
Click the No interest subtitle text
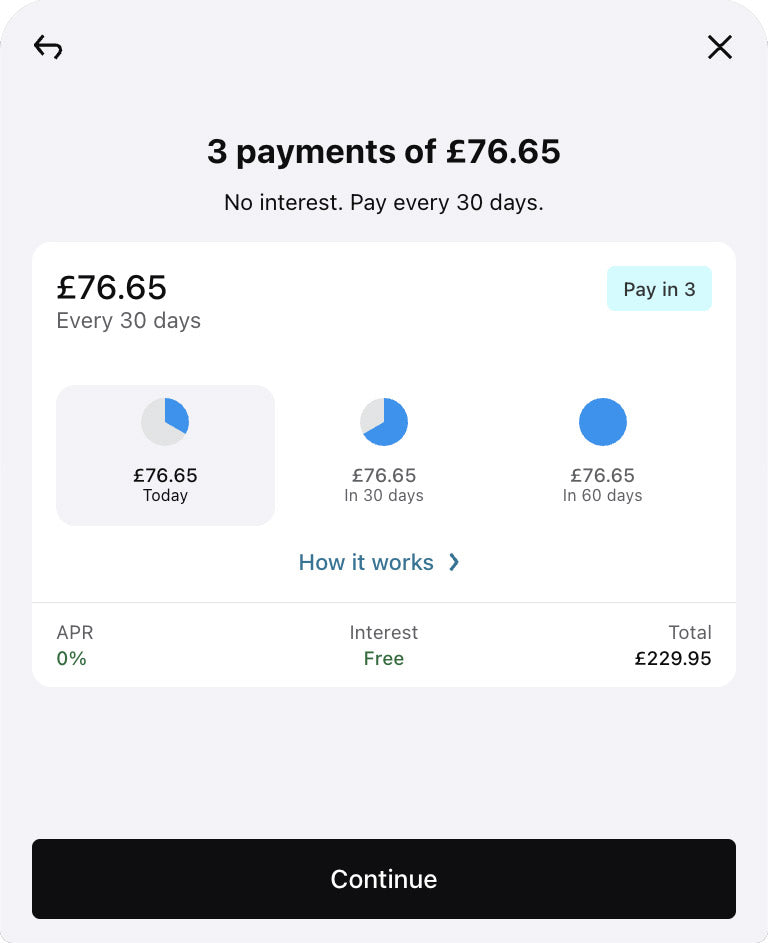pyautogui.click(x=384, y=203)
